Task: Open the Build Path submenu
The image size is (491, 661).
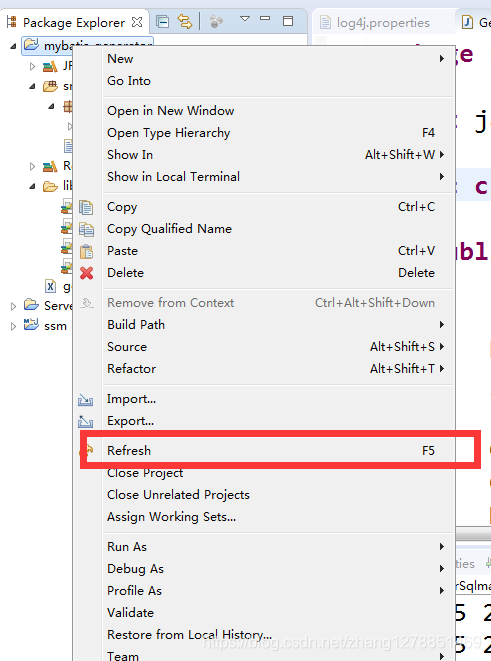Action: [x=278, y=325]
